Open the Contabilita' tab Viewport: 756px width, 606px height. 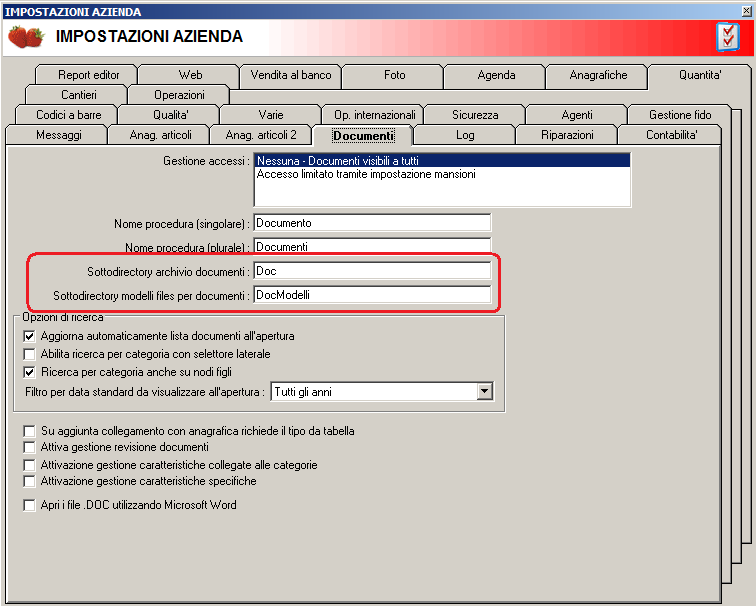coord(671,135)
